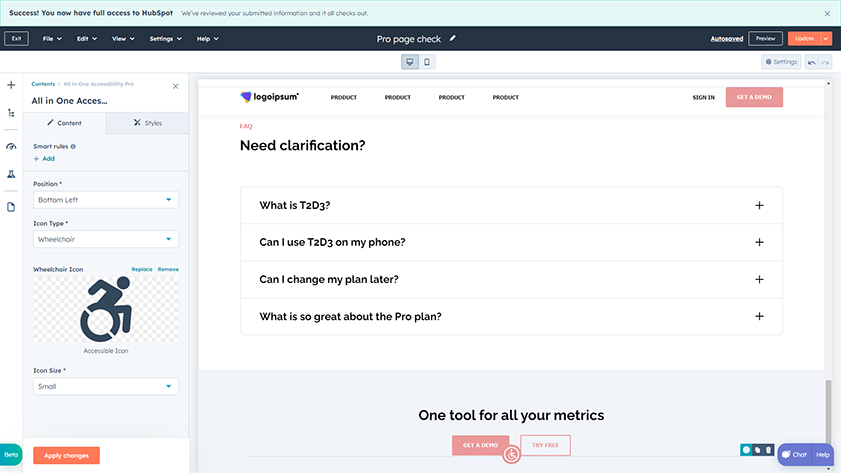Open the Contents tree icon in sidebar
Viewport: 841px width, 473px height.
pyautogui.click(x=11, y=113)
